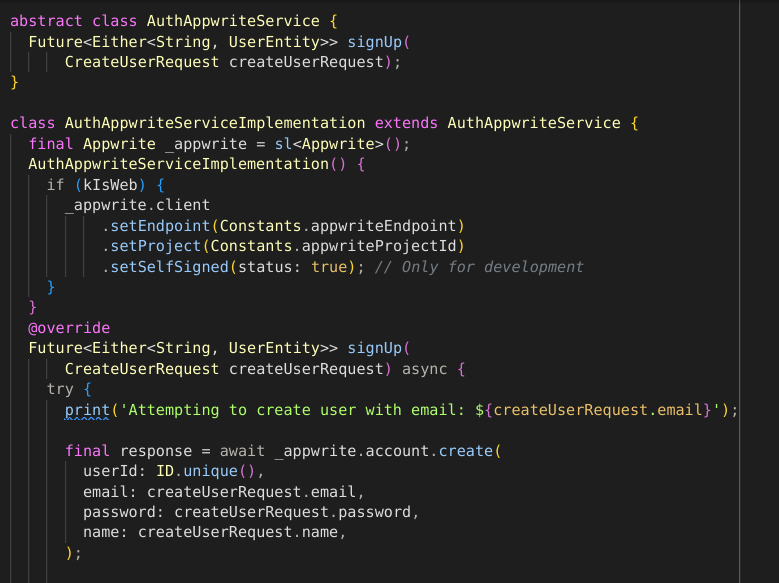Click the 'extends' keyword
This screenshot has width=779, height=583.
(x=406, y=123)
